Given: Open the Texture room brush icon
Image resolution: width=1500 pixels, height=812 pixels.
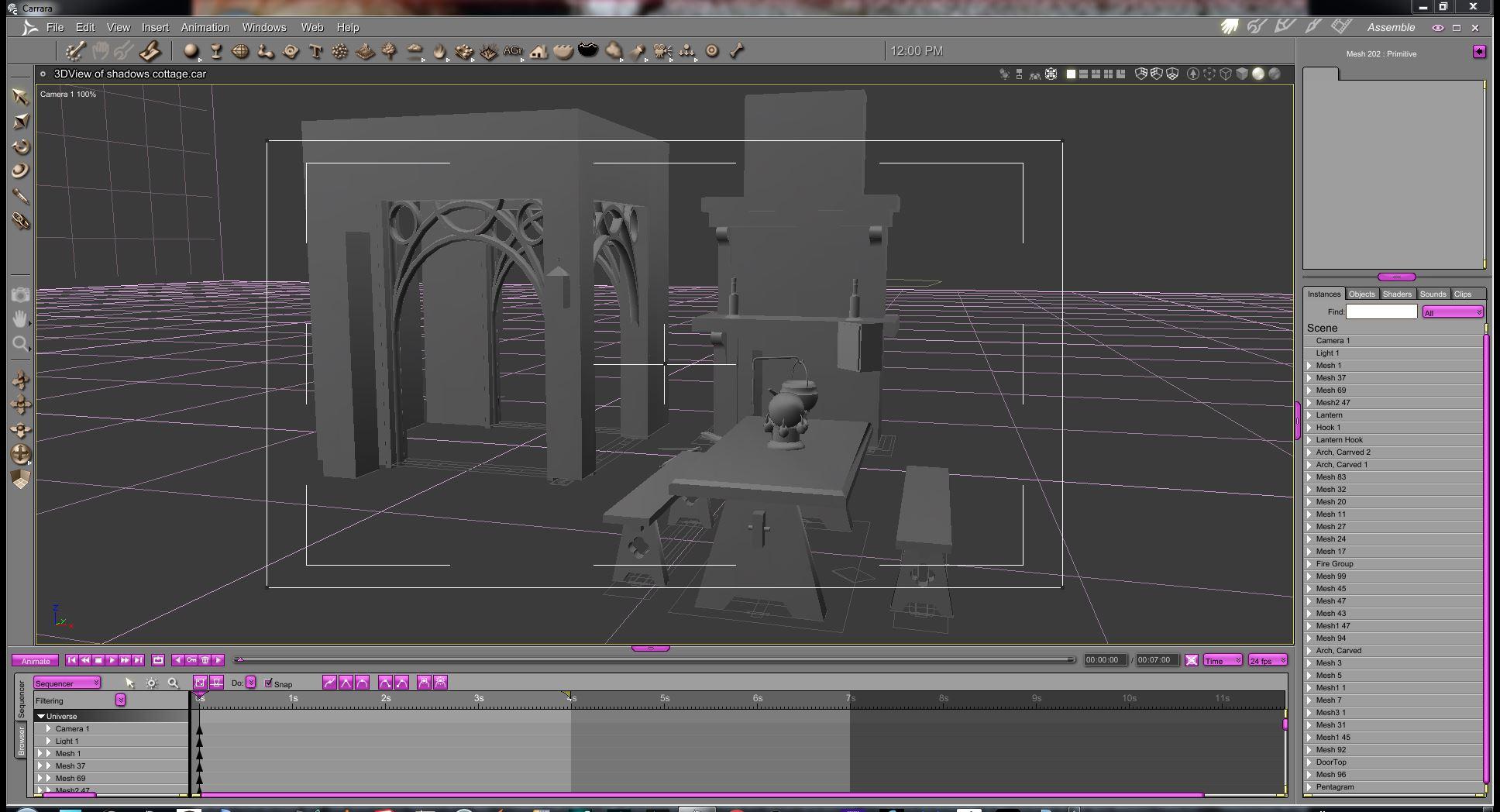Looking at the screenshot, I should pyautogui.click(x=1312, y=27).
